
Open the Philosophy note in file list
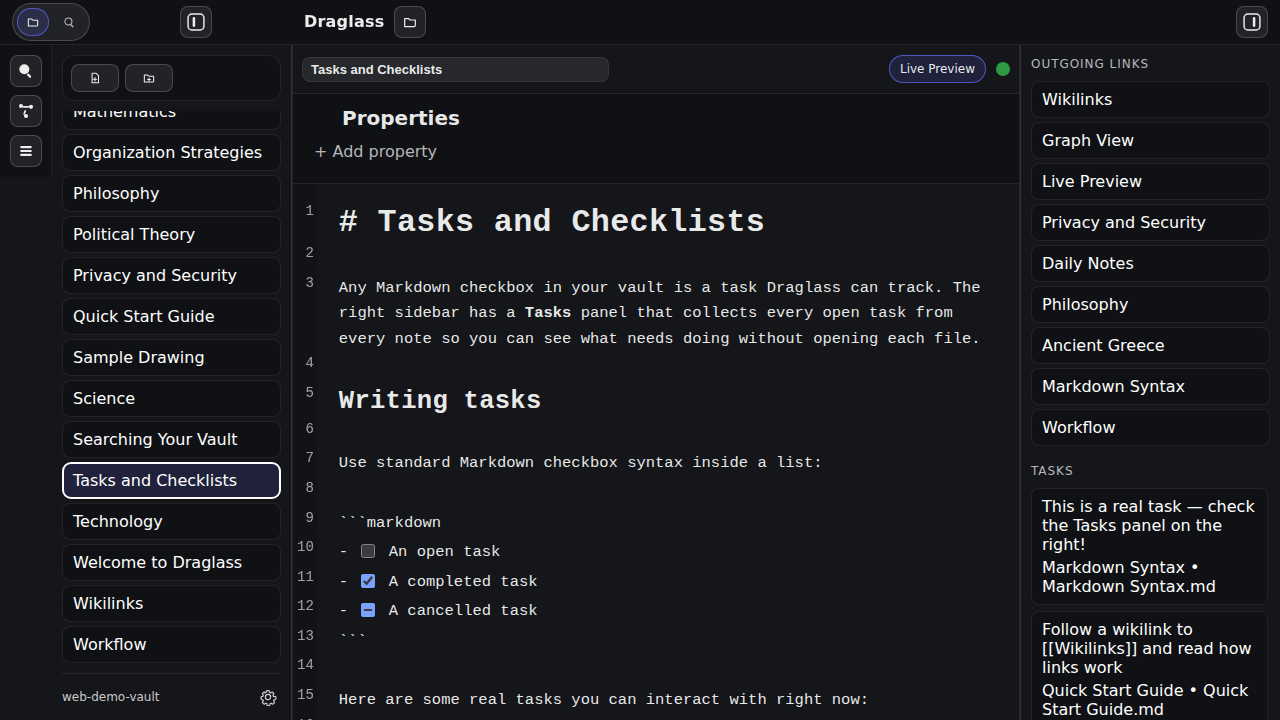[171, 194]
